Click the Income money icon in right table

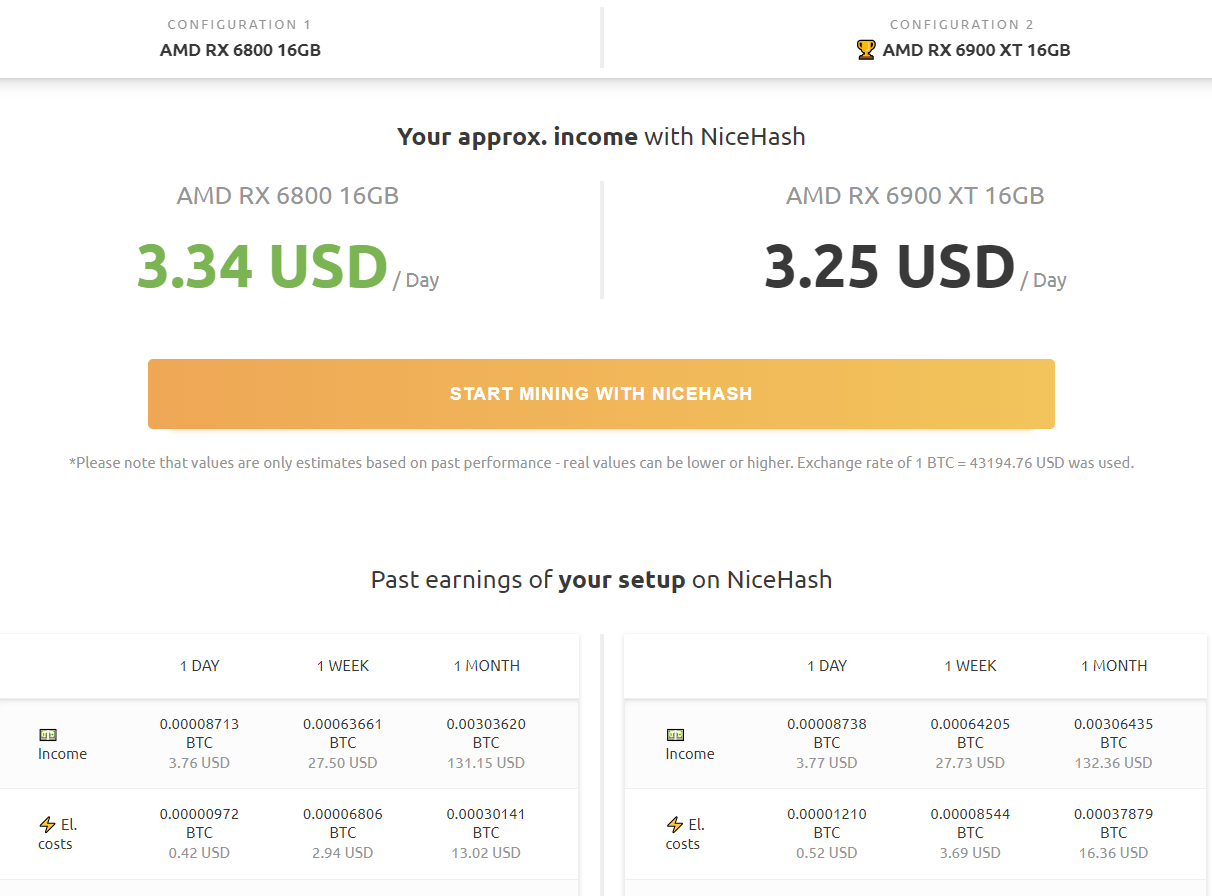[675, 735]
